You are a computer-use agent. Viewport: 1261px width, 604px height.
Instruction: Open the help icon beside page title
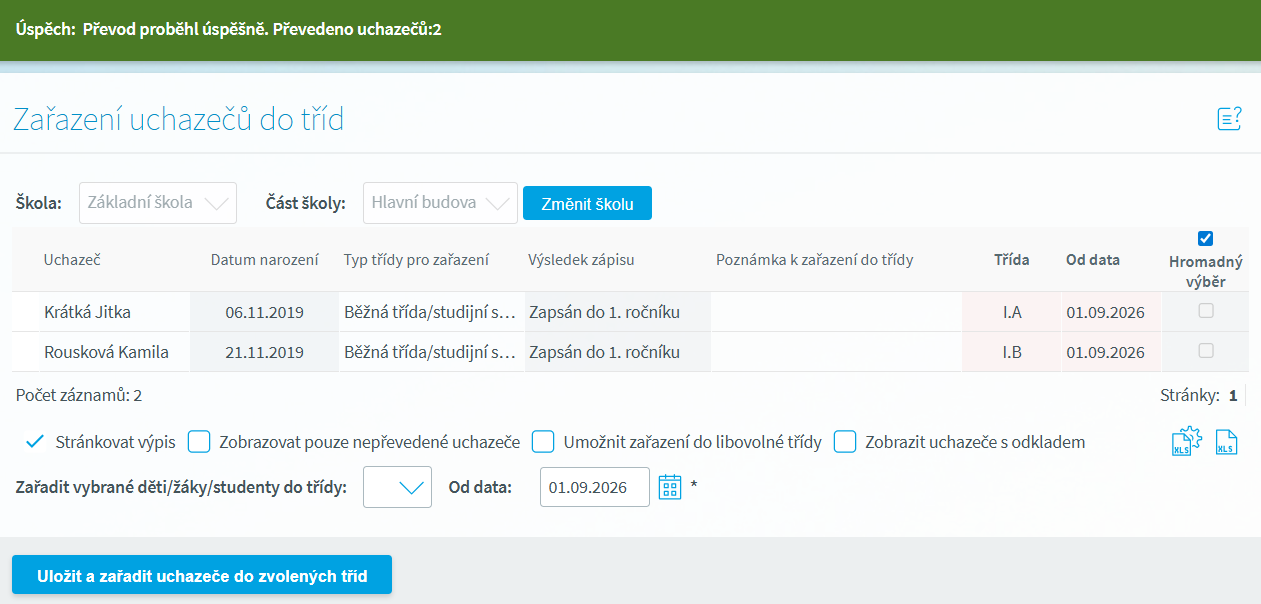click(1229, 119)
